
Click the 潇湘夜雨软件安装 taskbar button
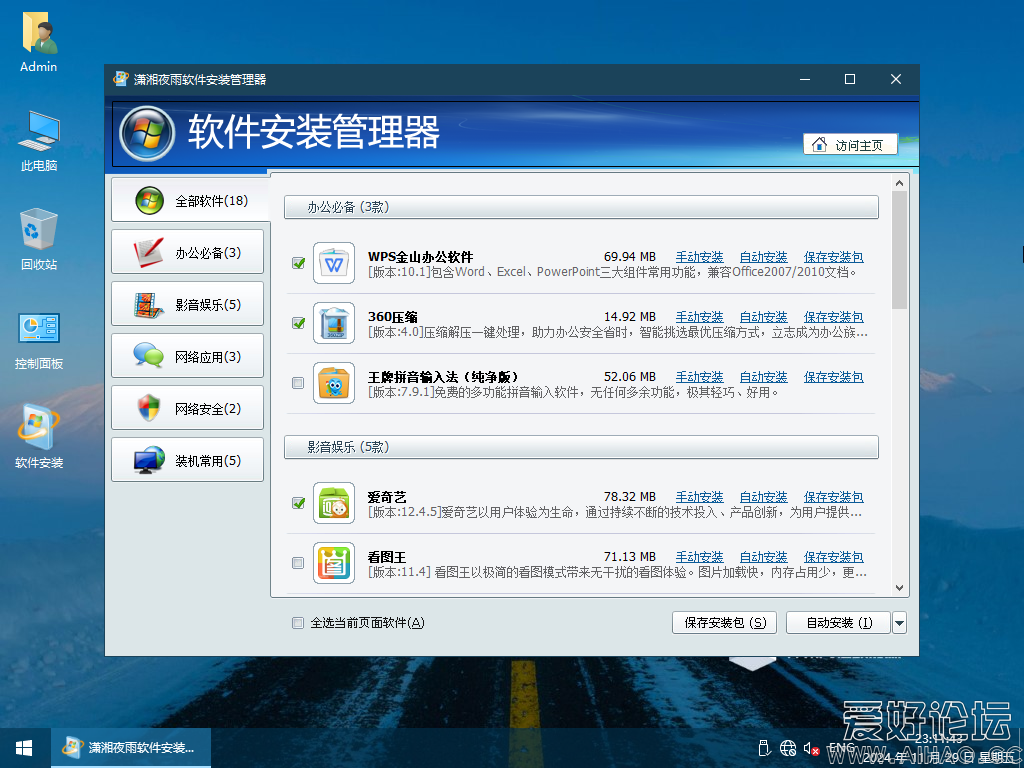click(131, 748)
